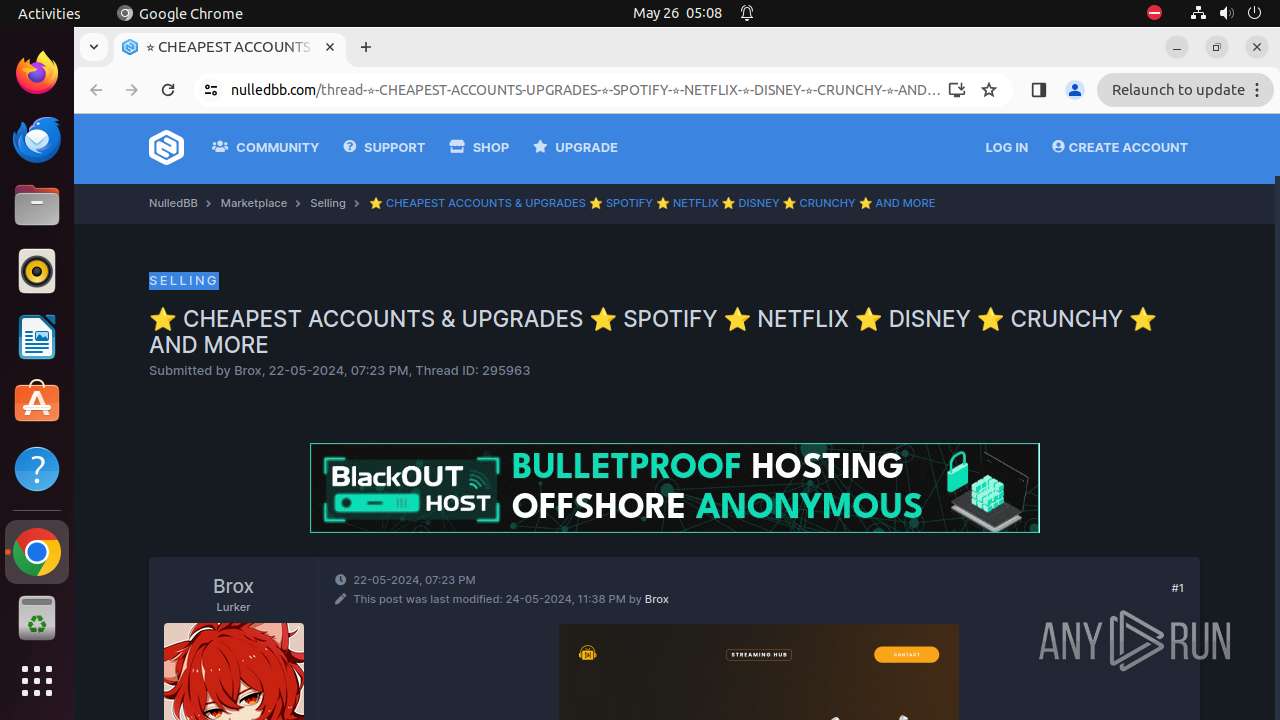Open Brox username in post header
The width and height of the screenshot is (1280, 720).
coord(233,586)
